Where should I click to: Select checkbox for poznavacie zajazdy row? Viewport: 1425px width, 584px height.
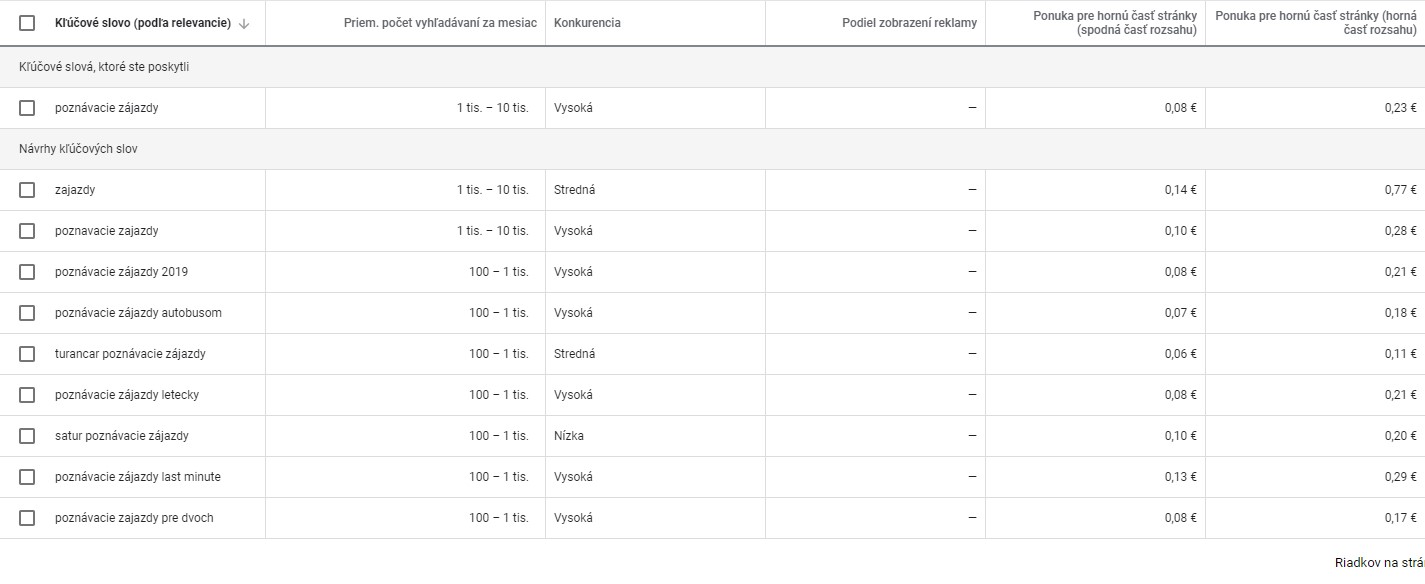coord(27,231)
